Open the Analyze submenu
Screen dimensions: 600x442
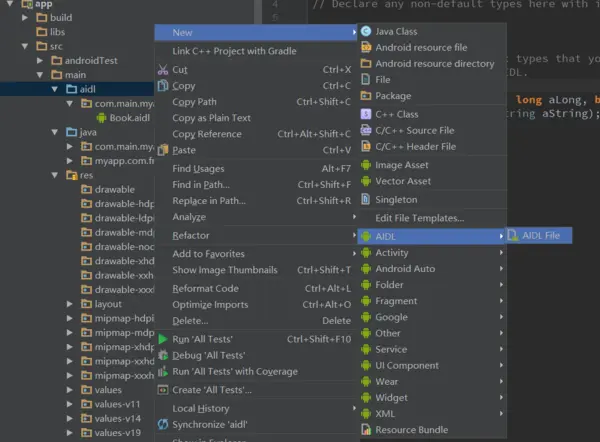coord(256,217)
